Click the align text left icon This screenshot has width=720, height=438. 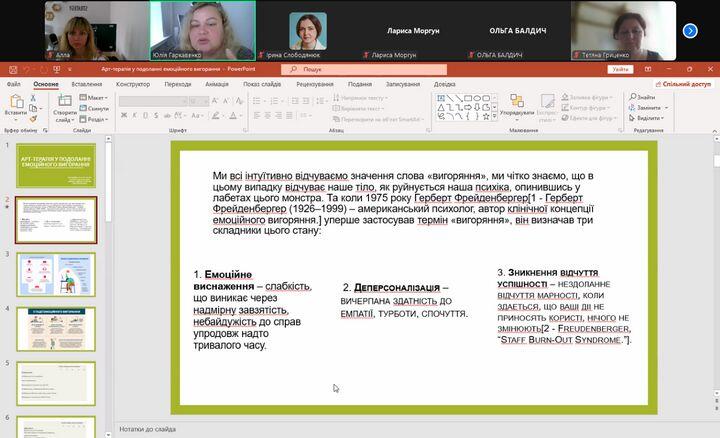(x=257, y=115)
